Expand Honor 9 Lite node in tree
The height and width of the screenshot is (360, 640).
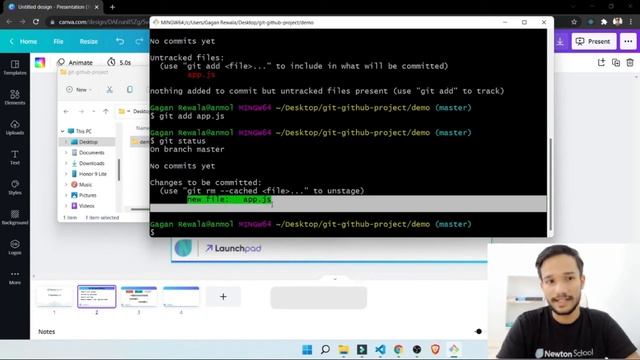coord(66,174)
